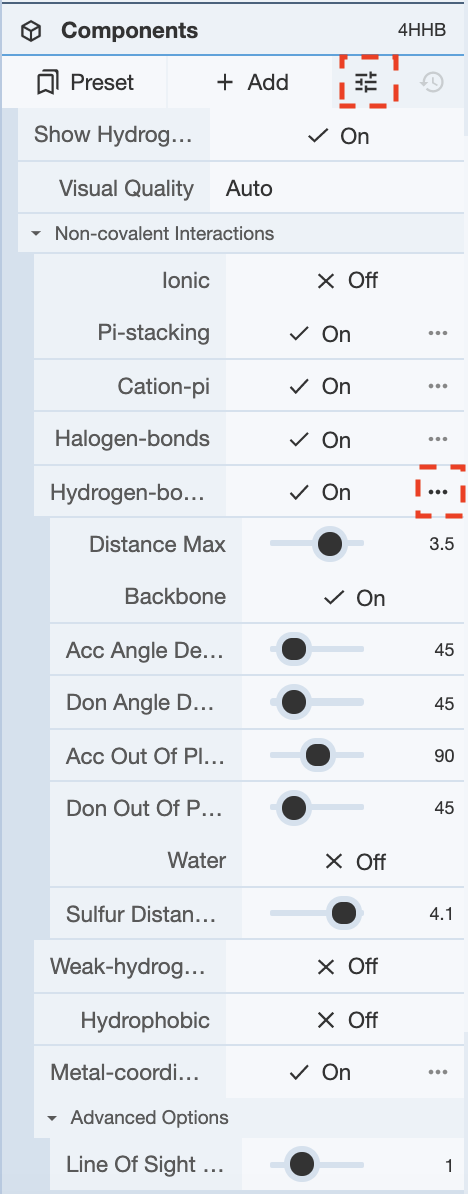Click the history clock icon

431,81
